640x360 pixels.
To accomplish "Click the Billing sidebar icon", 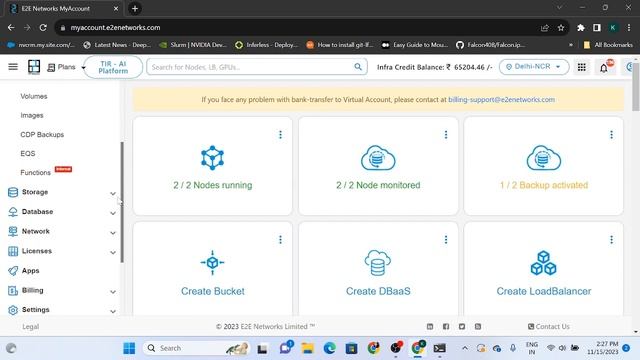I will pyautogui.click(x=13, y=291).
